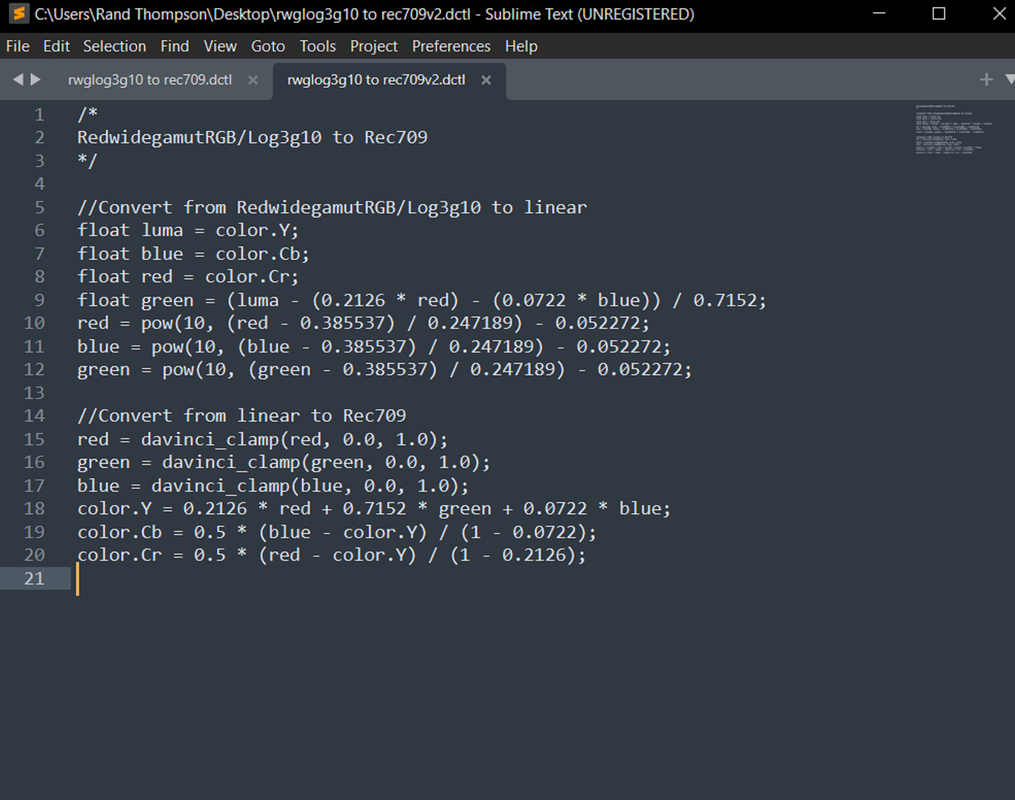Click the minimap code preview
This screenshot has width=1015, height=800.
point(954,129)
